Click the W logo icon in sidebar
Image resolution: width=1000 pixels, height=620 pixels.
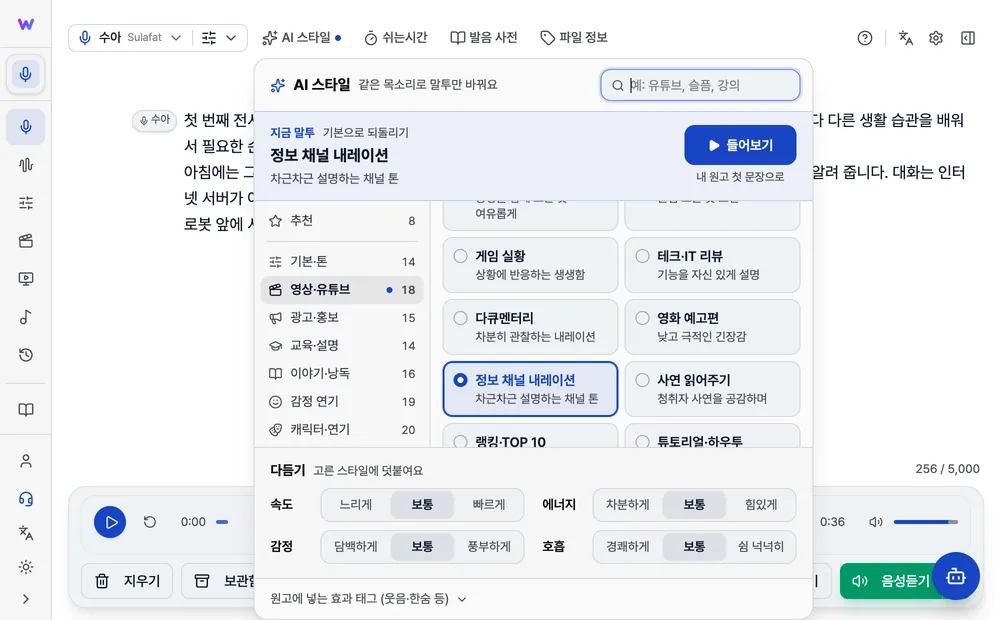pos(26,24)
